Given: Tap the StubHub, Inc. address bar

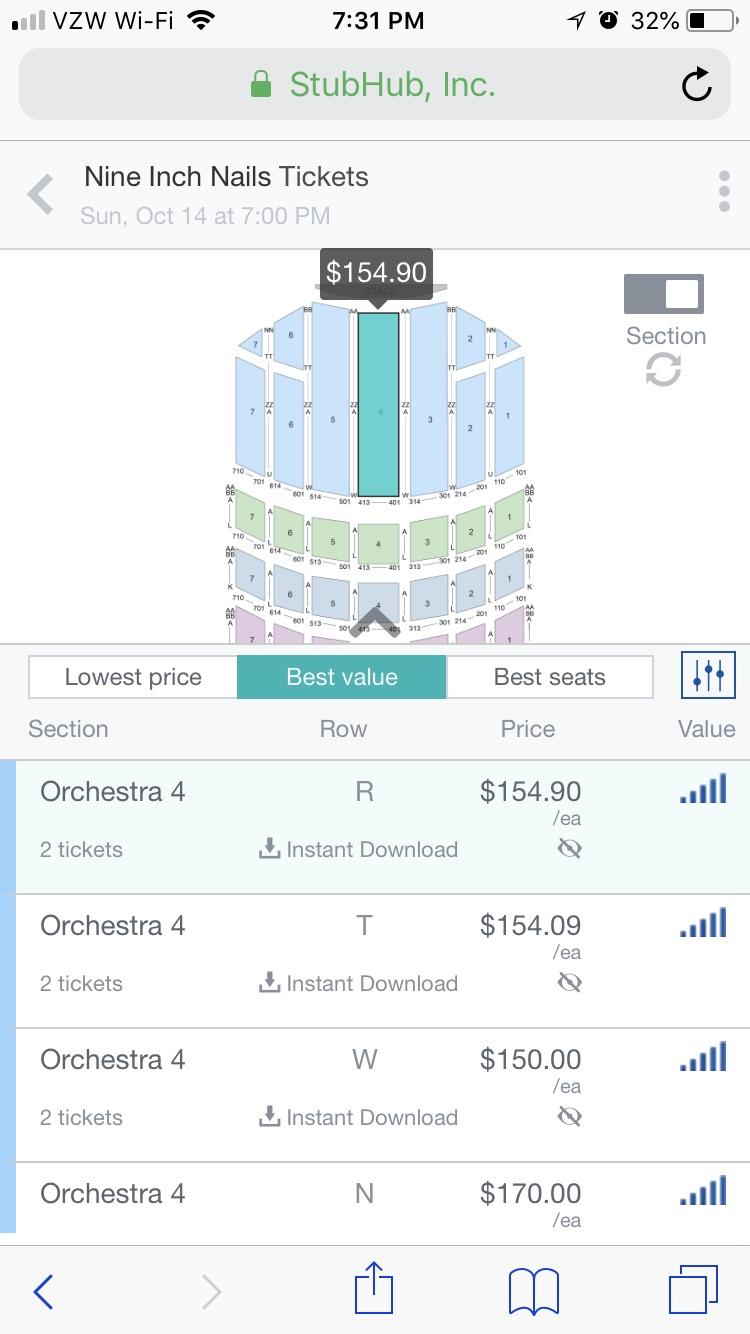Looking at the screenshot, I should tap(375, 85).
